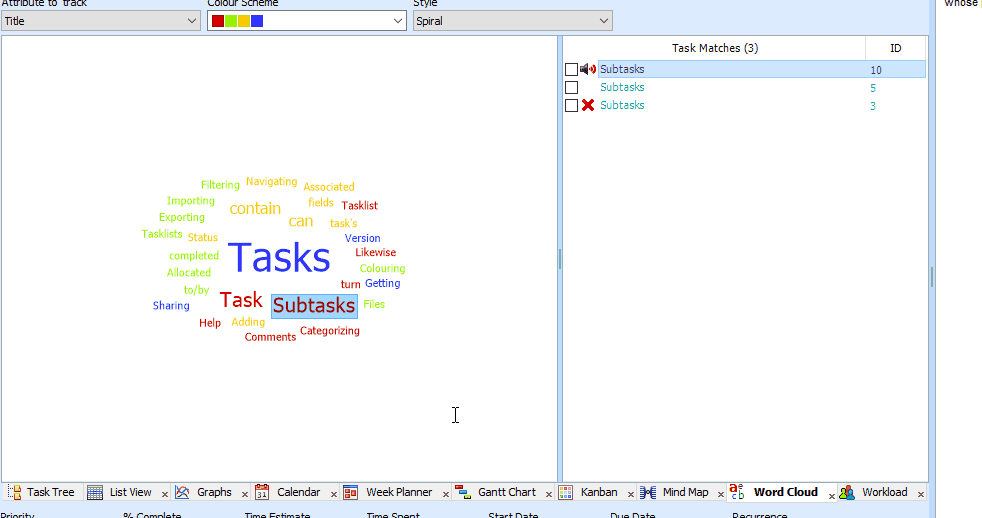The width and height of the screenshot is (982, 518).
Task: Open the Workload tab
Action: [x=884, y=492]
